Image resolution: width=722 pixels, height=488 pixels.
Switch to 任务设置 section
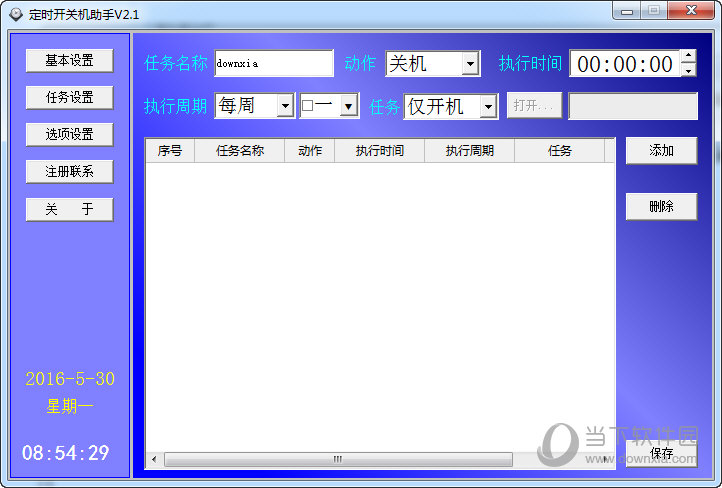[70, 97]
